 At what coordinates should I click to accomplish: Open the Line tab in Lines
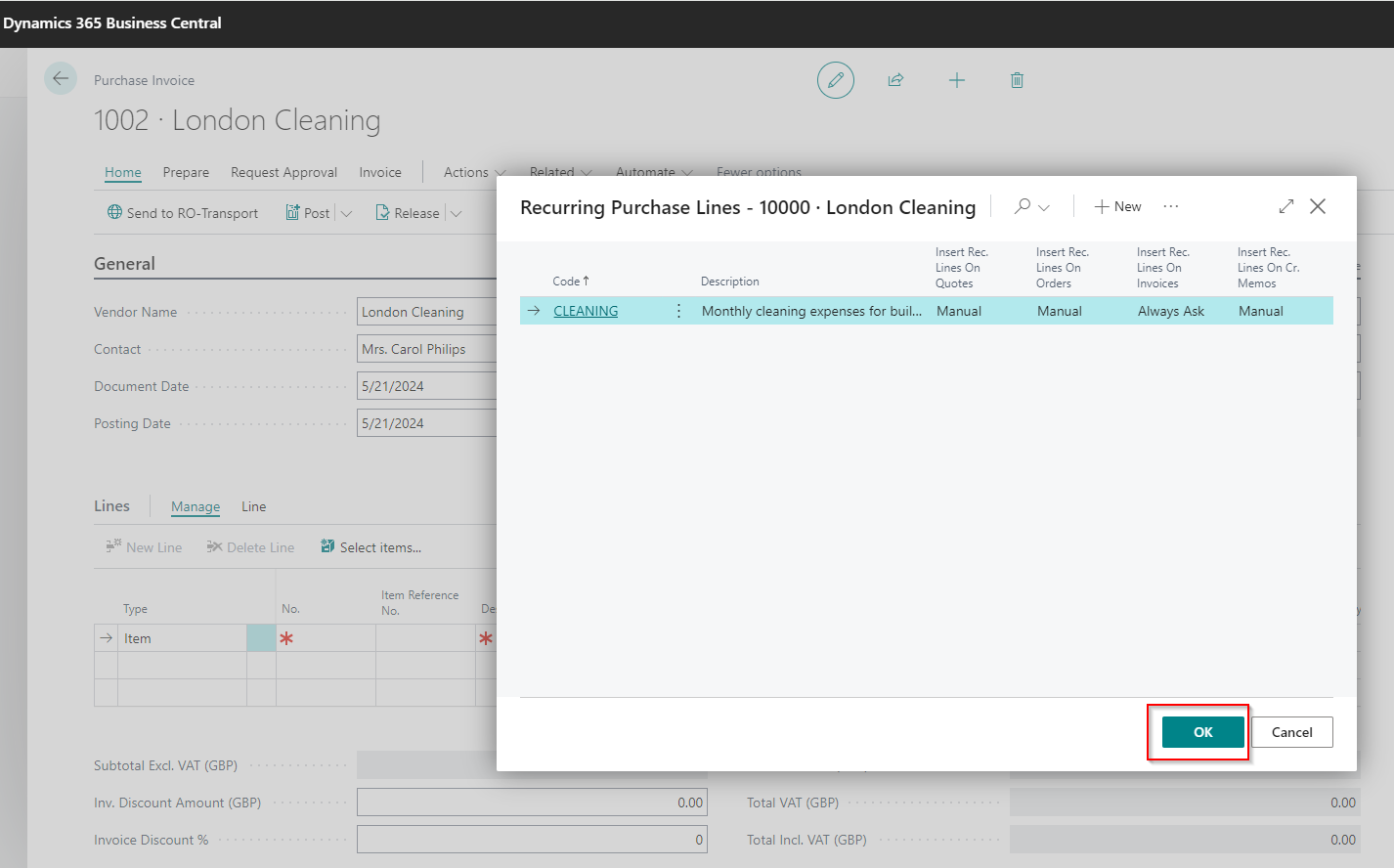254,506
